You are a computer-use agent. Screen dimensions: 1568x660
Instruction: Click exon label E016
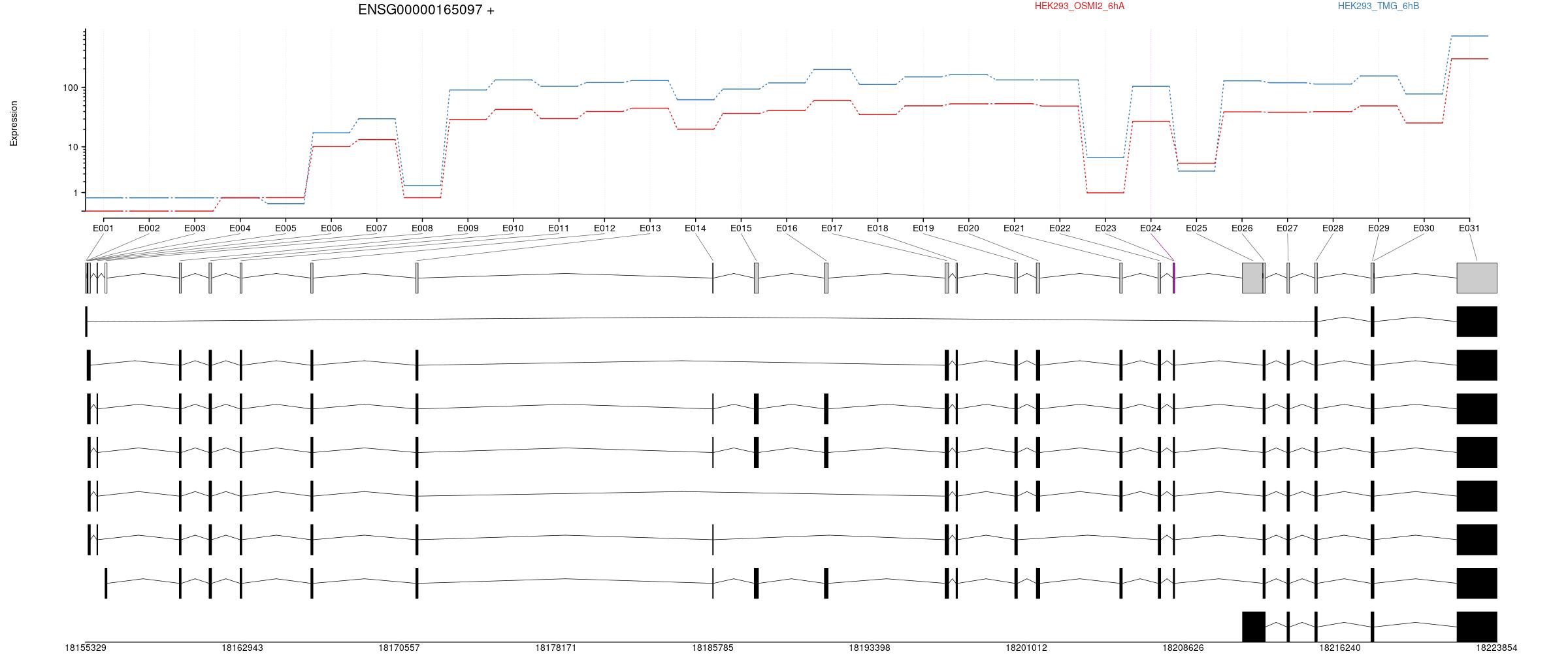[787, 228]
